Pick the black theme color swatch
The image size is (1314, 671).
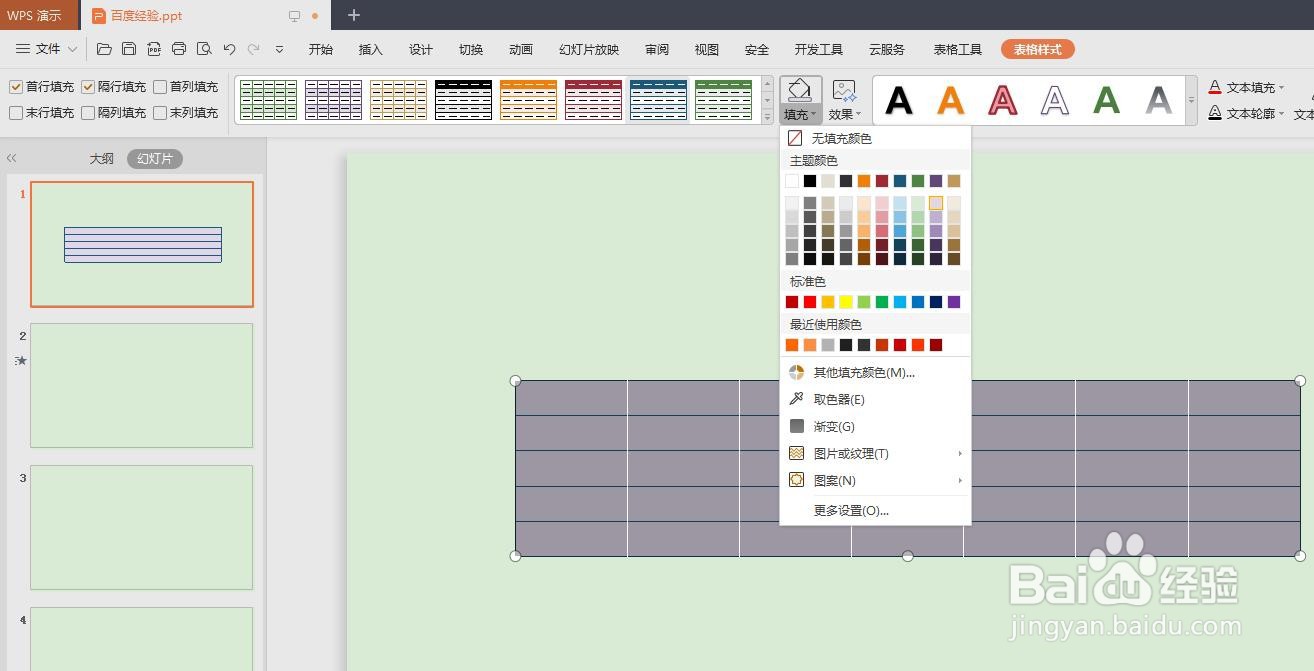point(810,181)
